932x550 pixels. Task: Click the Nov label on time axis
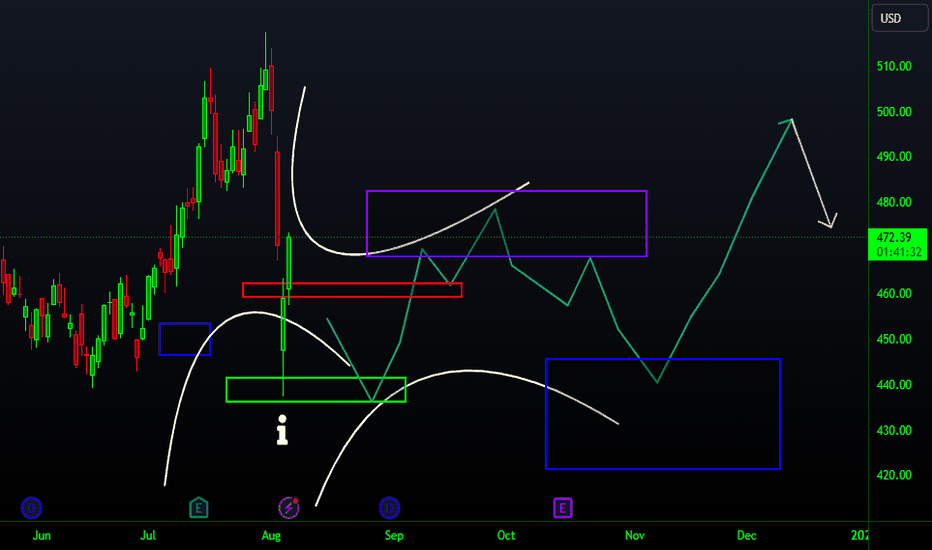click(635, 535)
